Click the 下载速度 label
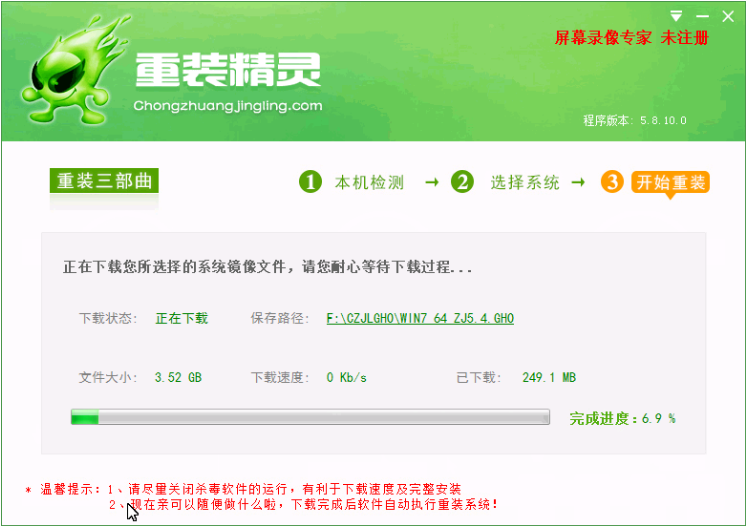Image resolution: width=748 pixels, height=527 pixels. pos(280,377)
